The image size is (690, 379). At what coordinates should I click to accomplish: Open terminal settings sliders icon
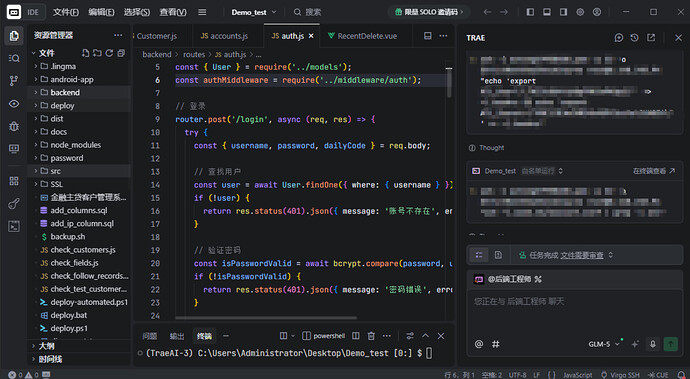pos(410,336)
